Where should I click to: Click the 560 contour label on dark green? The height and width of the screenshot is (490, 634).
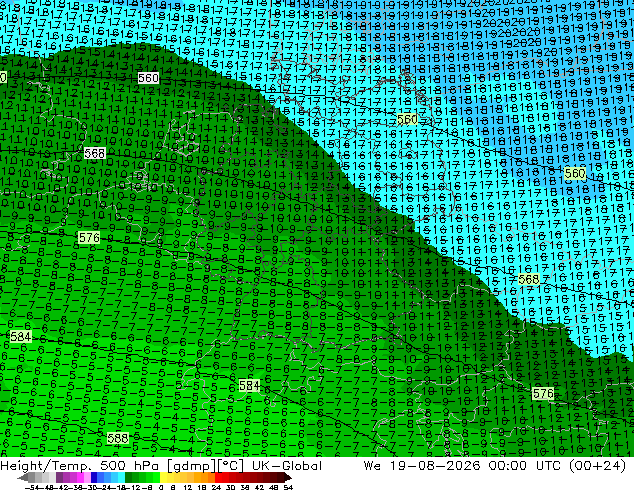[x=148, y=78]
